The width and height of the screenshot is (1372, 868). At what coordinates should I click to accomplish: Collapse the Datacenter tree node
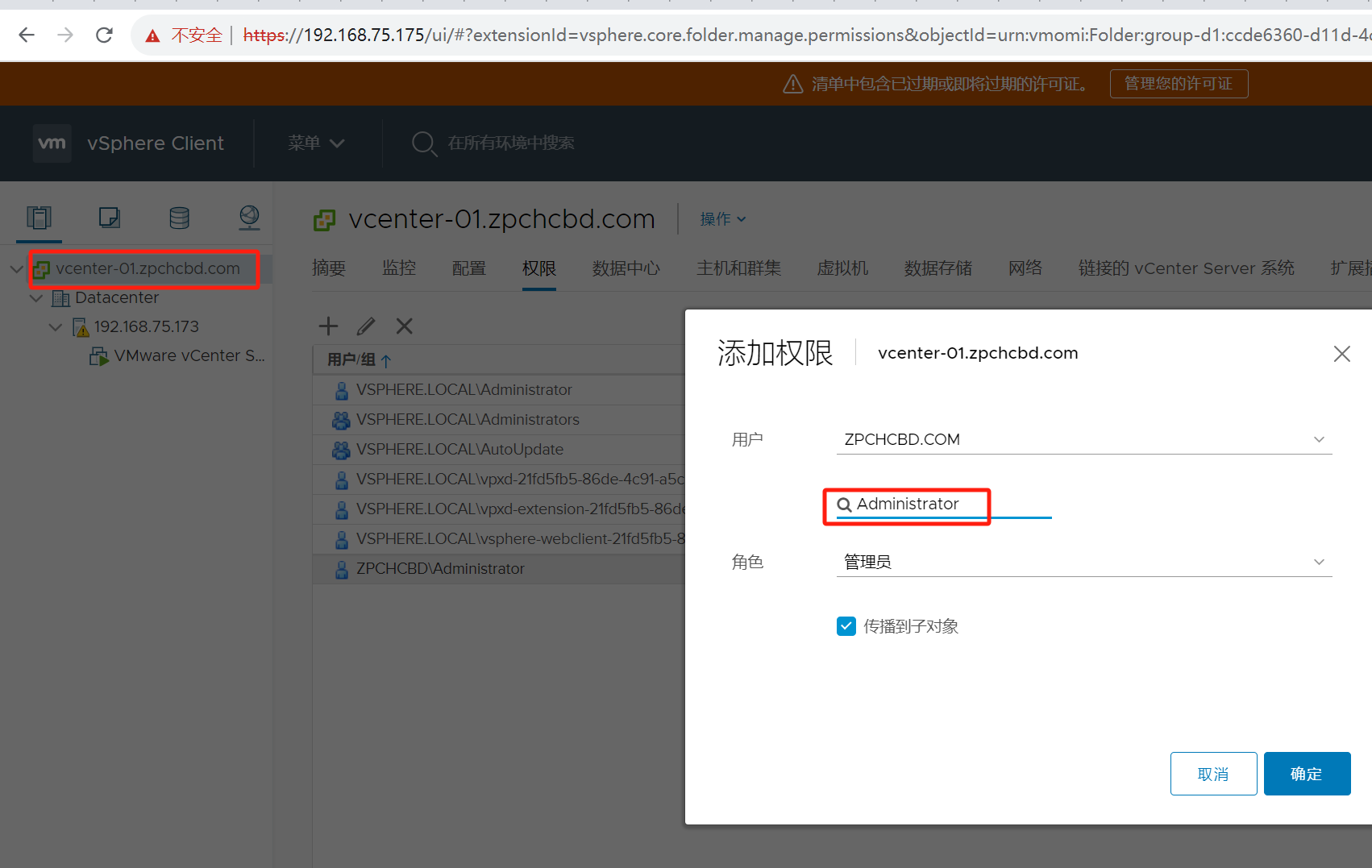(36, 298)
